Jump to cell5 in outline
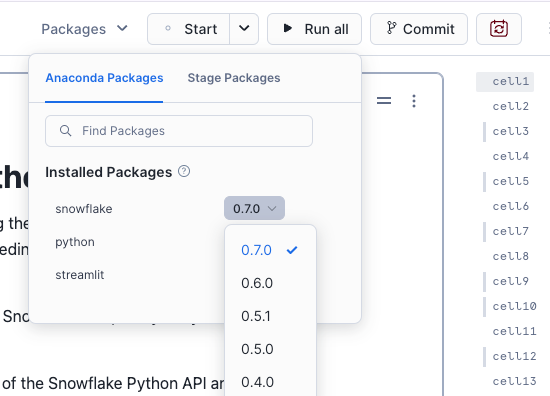550x396 pixels. click(x=510, y=181)
